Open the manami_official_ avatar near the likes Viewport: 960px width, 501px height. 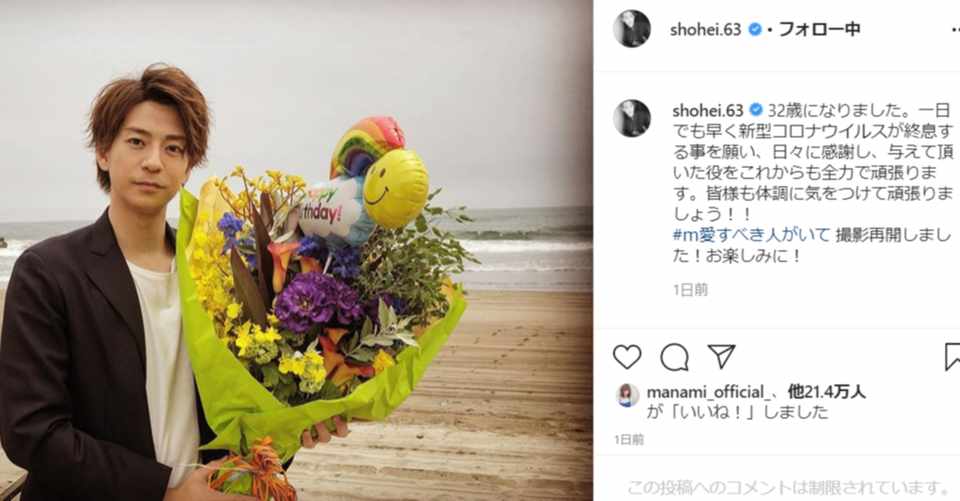tap(628, 396)
